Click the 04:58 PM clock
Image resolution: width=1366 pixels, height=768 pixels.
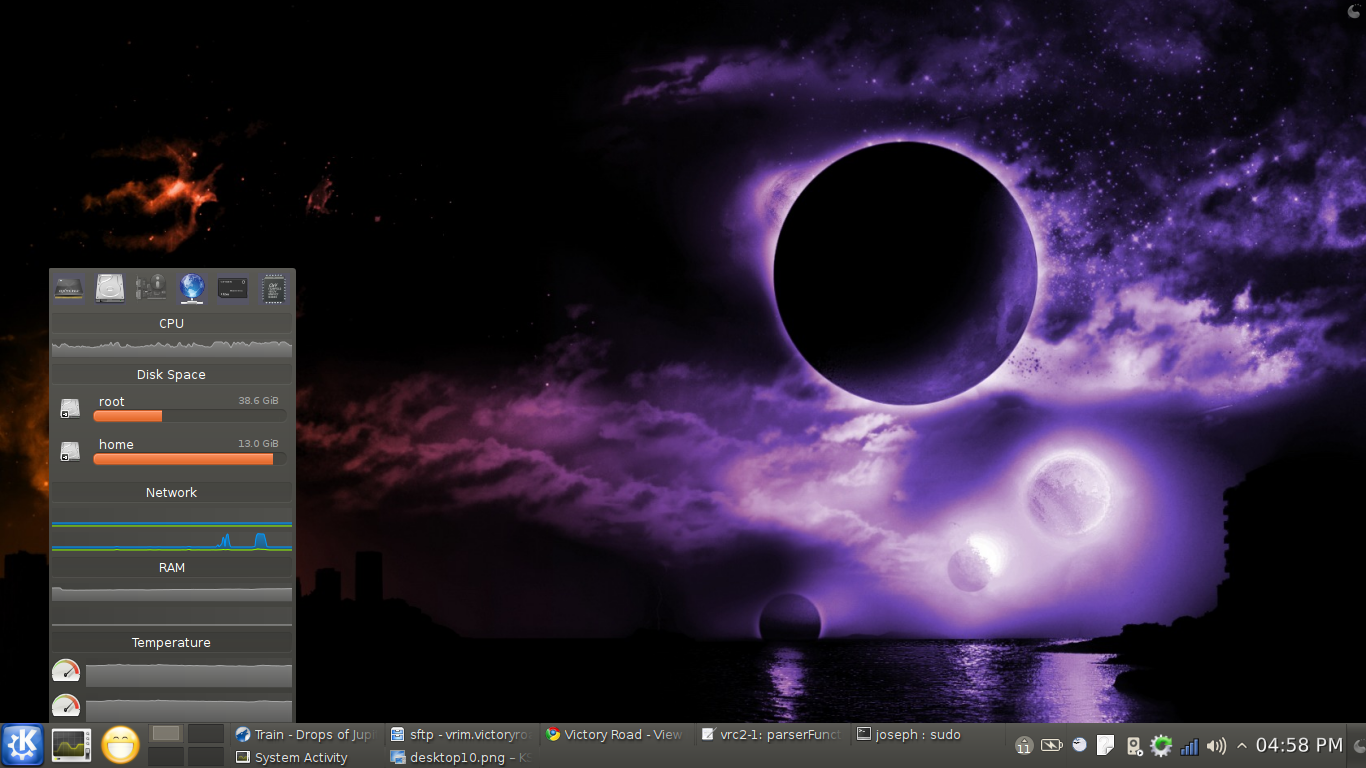[x=1299, y=746]
